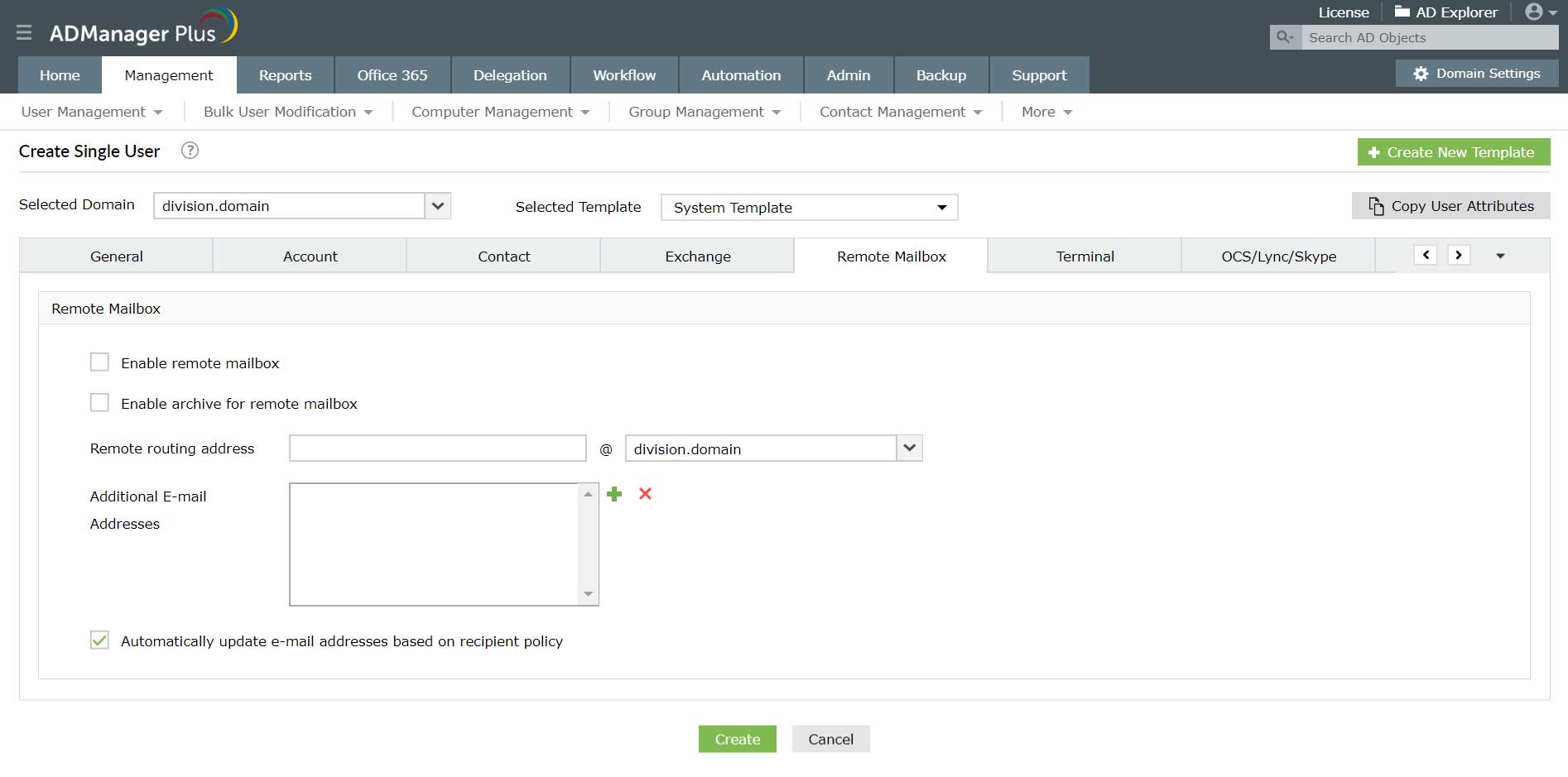Click the Remote routing address input field

coord(438,448)
